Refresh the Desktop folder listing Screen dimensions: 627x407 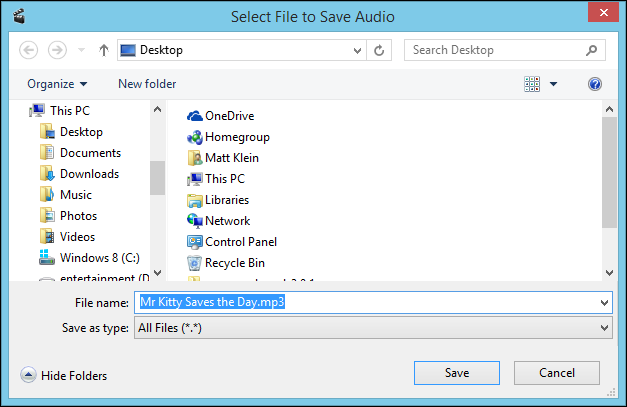pyautogui.click(x=380, y=50)
